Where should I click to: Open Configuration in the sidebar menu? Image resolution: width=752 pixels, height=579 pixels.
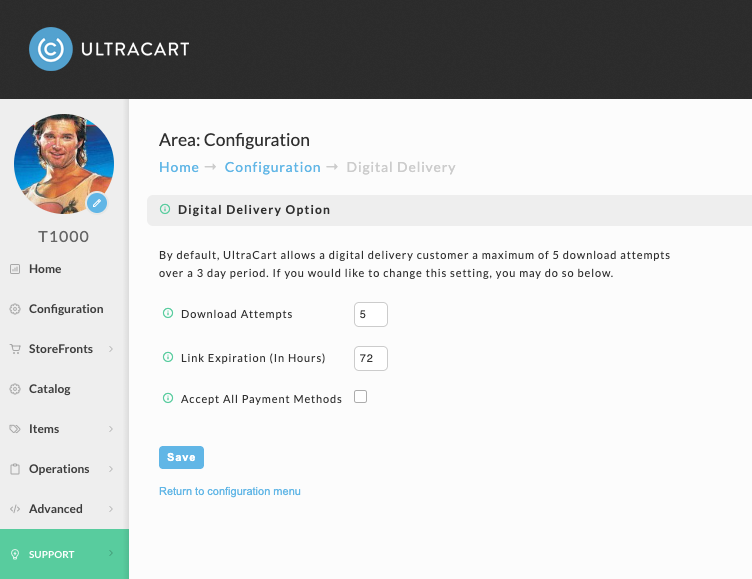coord(66,309)
